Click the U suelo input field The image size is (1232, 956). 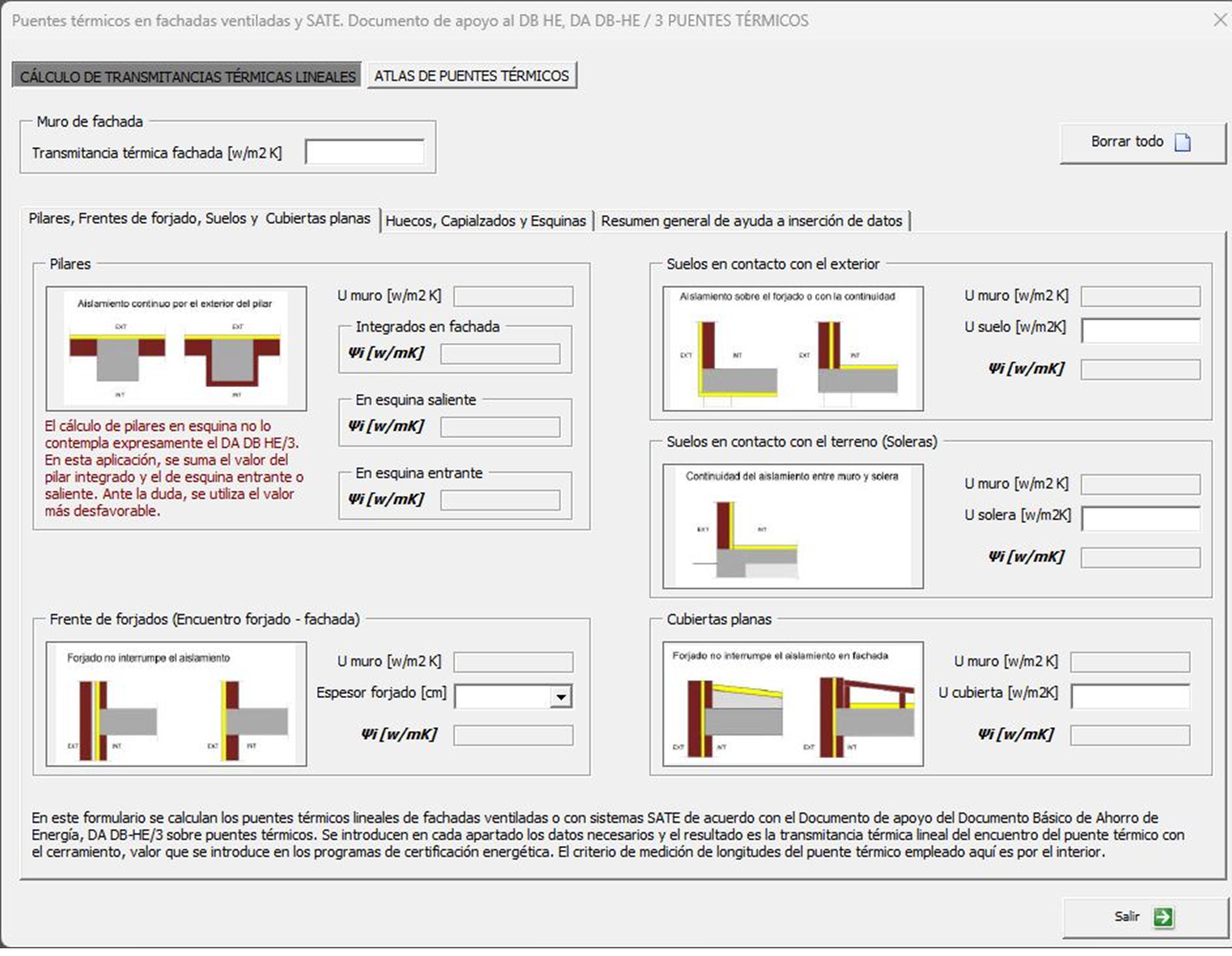[x=1140, y=331]
